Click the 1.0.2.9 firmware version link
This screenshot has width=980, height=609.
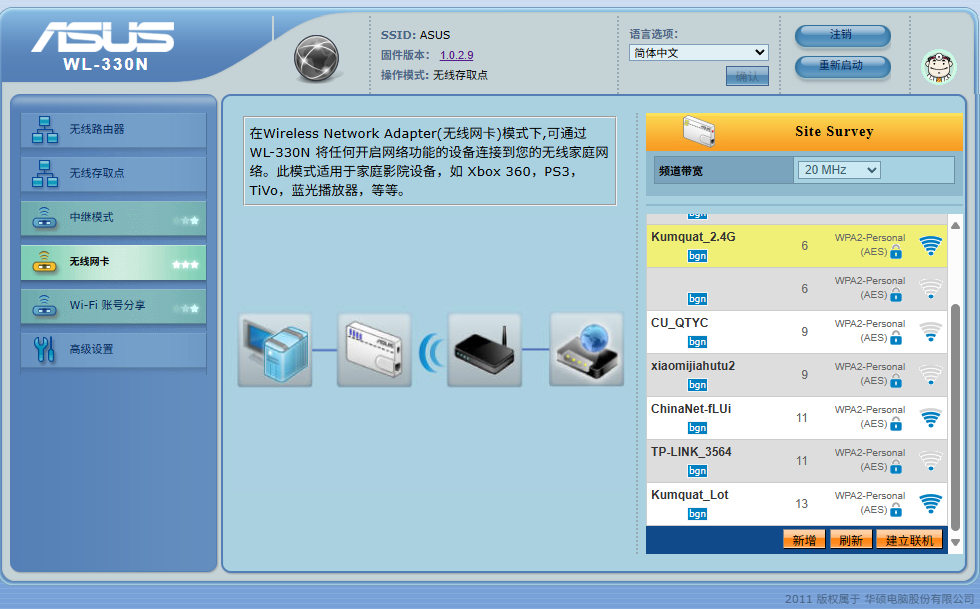tap(456, 55)
